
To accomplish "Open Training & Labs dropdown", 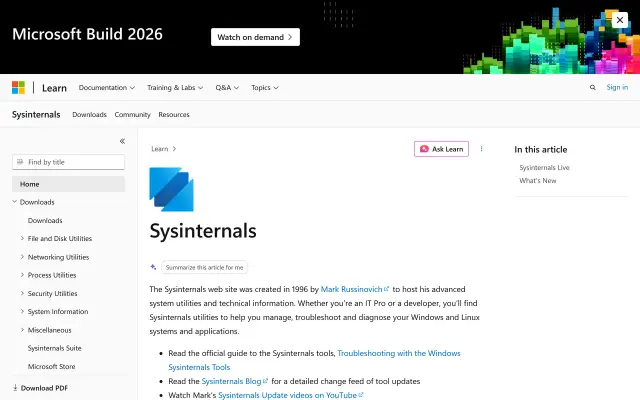I will [175, 88].
